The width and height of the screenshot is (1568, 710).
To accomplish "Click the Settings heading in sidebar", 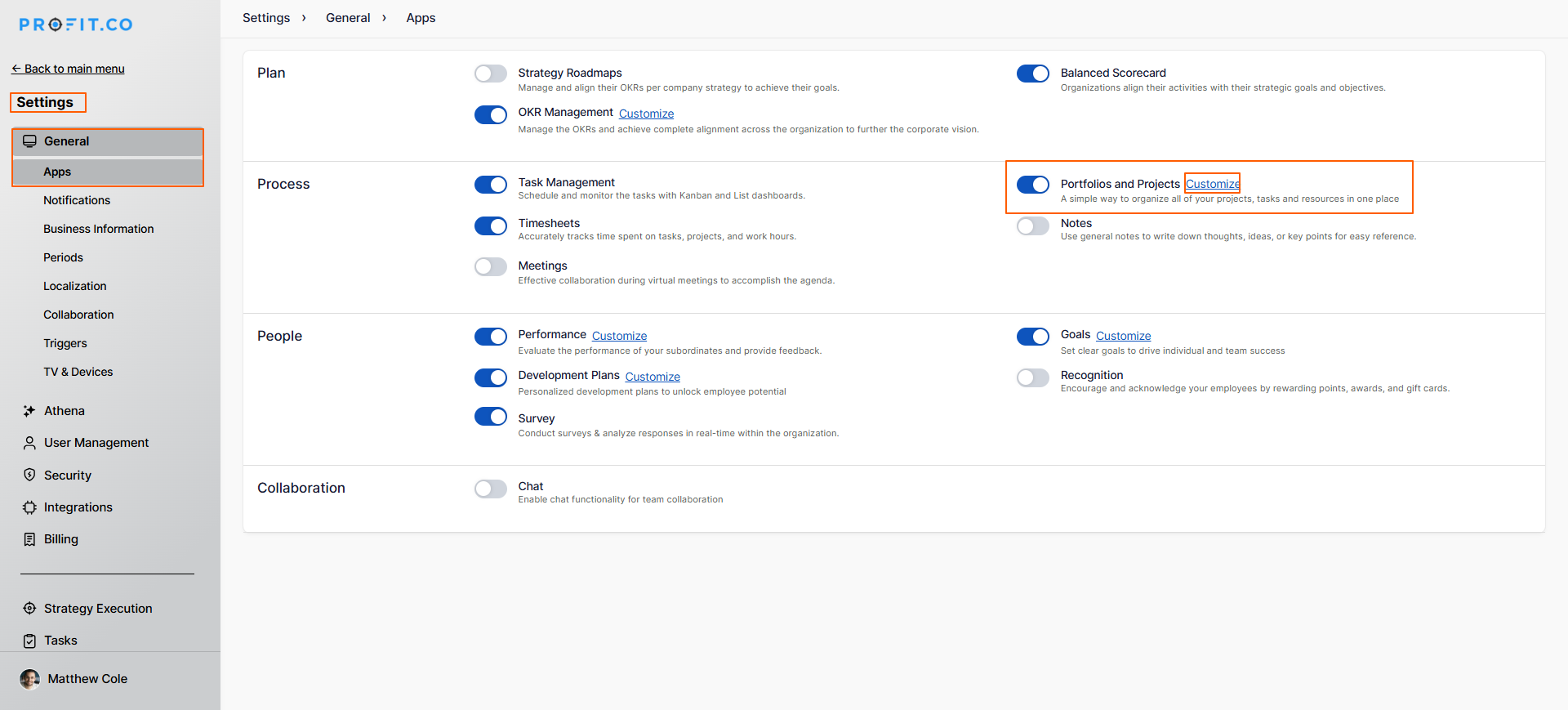I will [45, 102].
